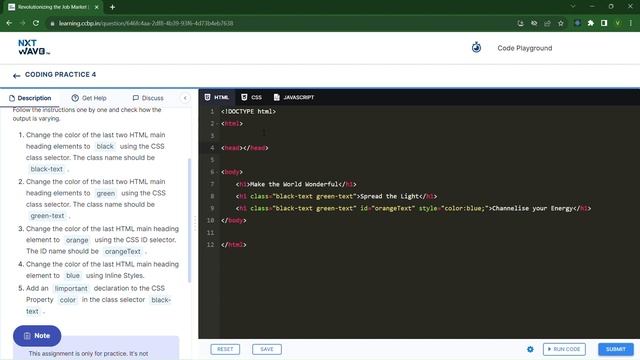Click the share icon in address bar
The image size is (640, 360).
(x=547, y=23)
